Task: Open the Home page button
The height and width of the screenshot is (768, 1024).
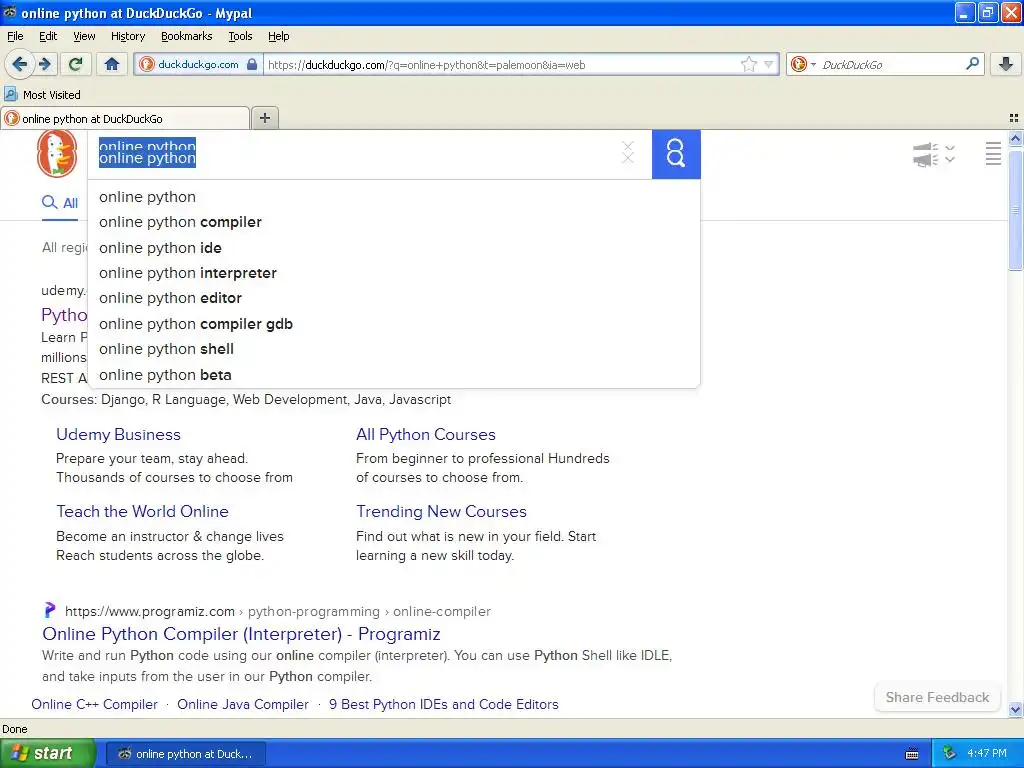Action: point(112,64)
